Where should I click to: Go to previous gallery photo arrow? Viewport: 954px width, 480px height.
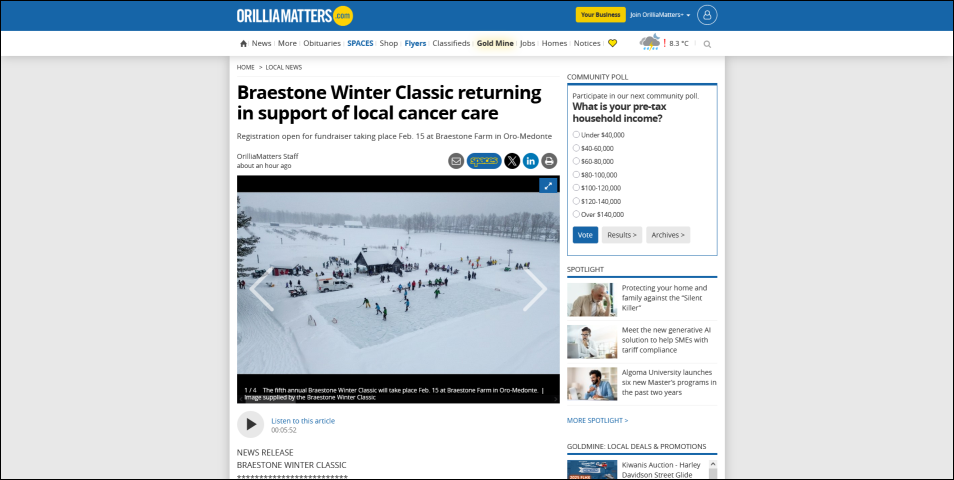[262, 290]
